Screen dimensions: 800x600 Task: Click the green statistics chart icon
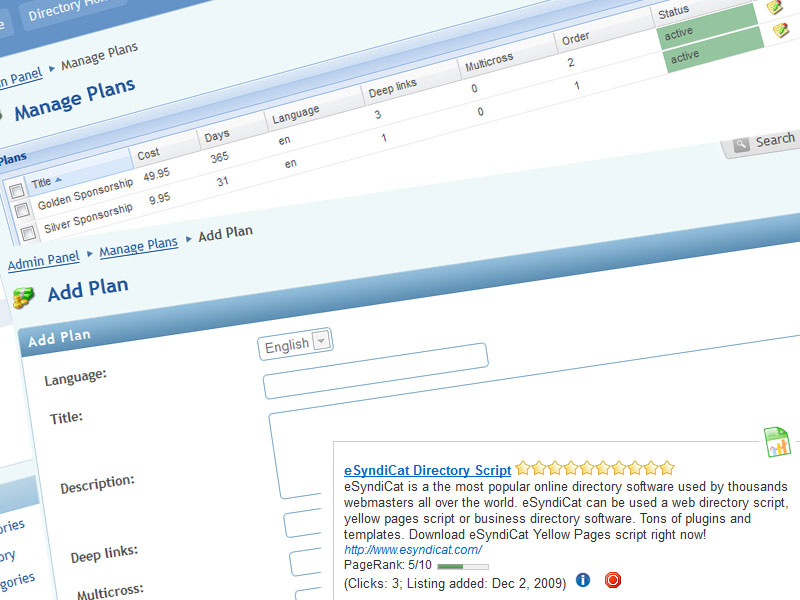pos(777,442)
